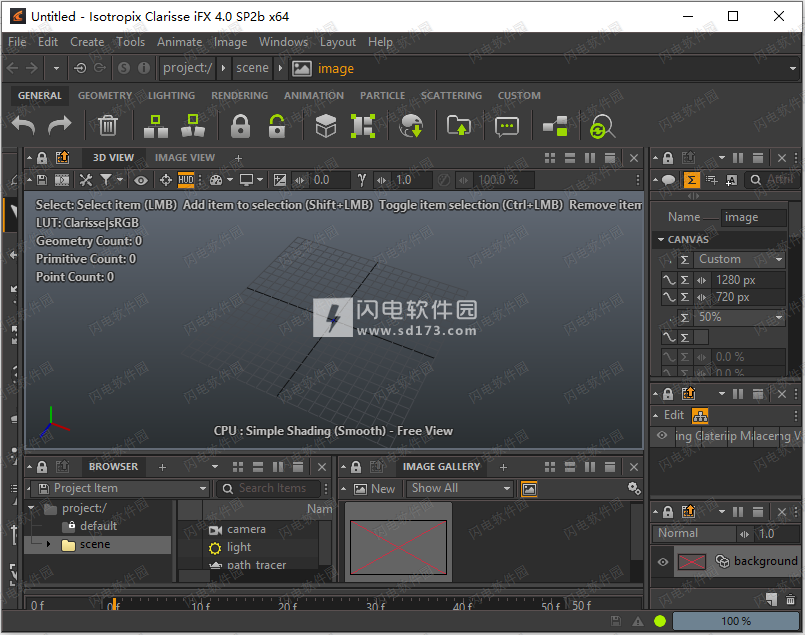Click the group bounding box shelf icon
805x635 pixels.
click(363, 126)
